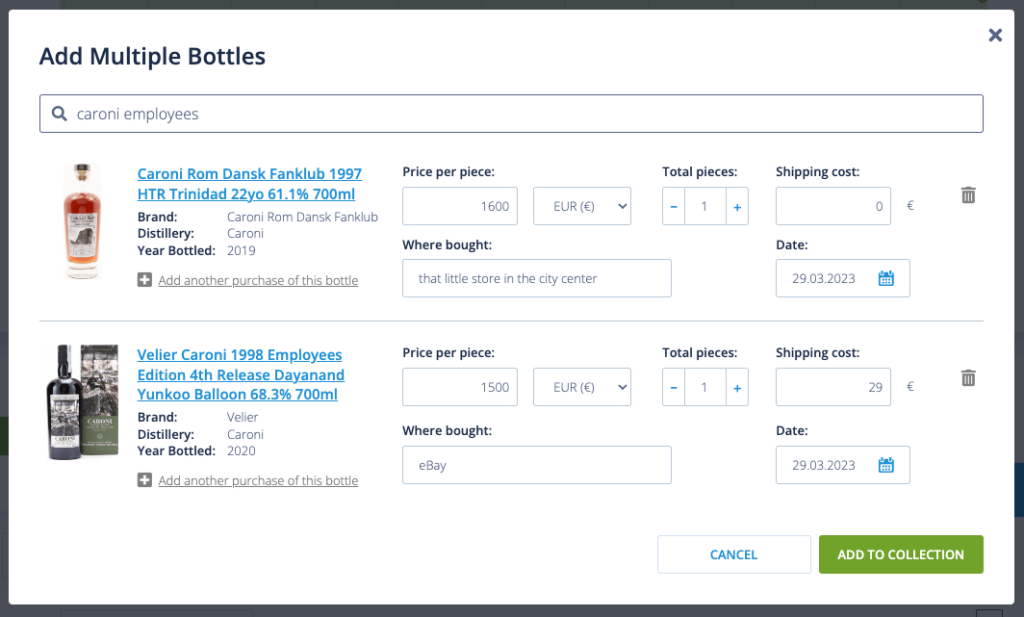Click year bottled value 2019
Image resolution: width=1024 pixels, height=617 pixels.
pyautogui.click(x=241, y=251)
